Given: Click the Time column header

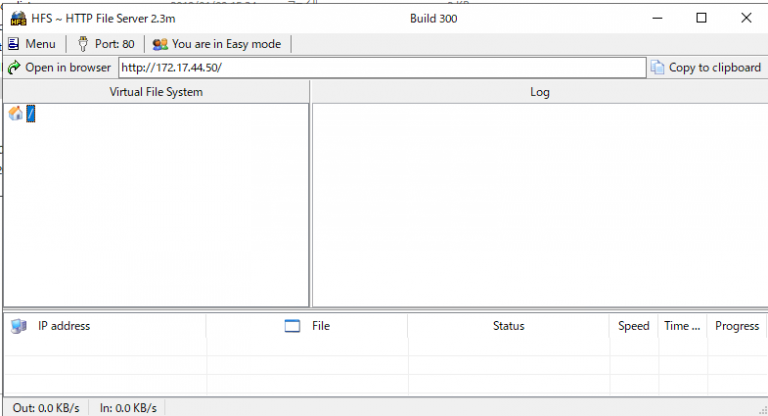Looking at the screenshot, I should [x=682, y=326].
